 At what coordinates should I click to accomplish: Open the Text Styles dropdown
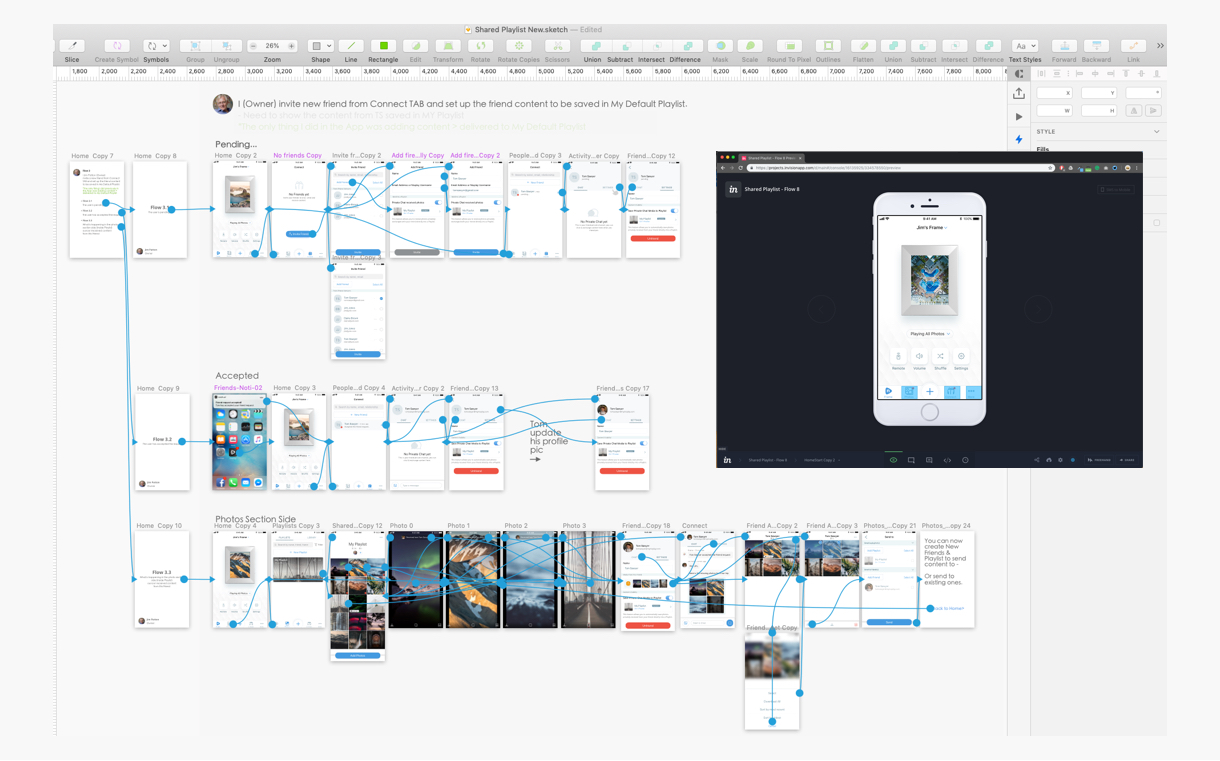pyautogui.click(x=1025, y=46)
